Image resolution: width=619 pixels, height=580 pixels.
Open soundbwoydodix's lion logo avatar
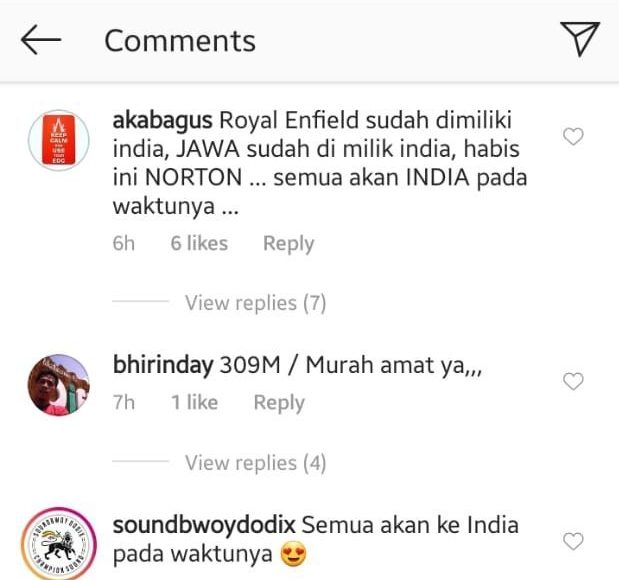coord(59,544)
